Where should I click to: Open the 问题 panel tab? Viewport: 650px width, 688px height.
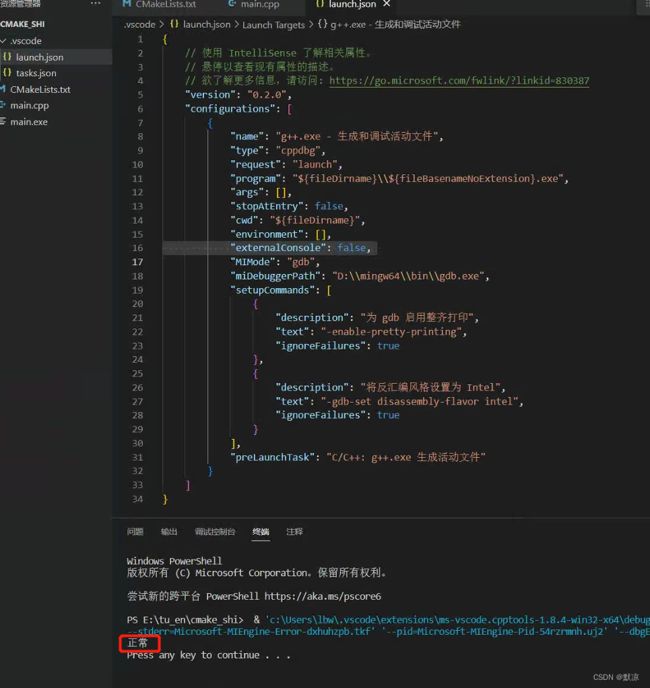pyautogui.click(x=135, y=532)
